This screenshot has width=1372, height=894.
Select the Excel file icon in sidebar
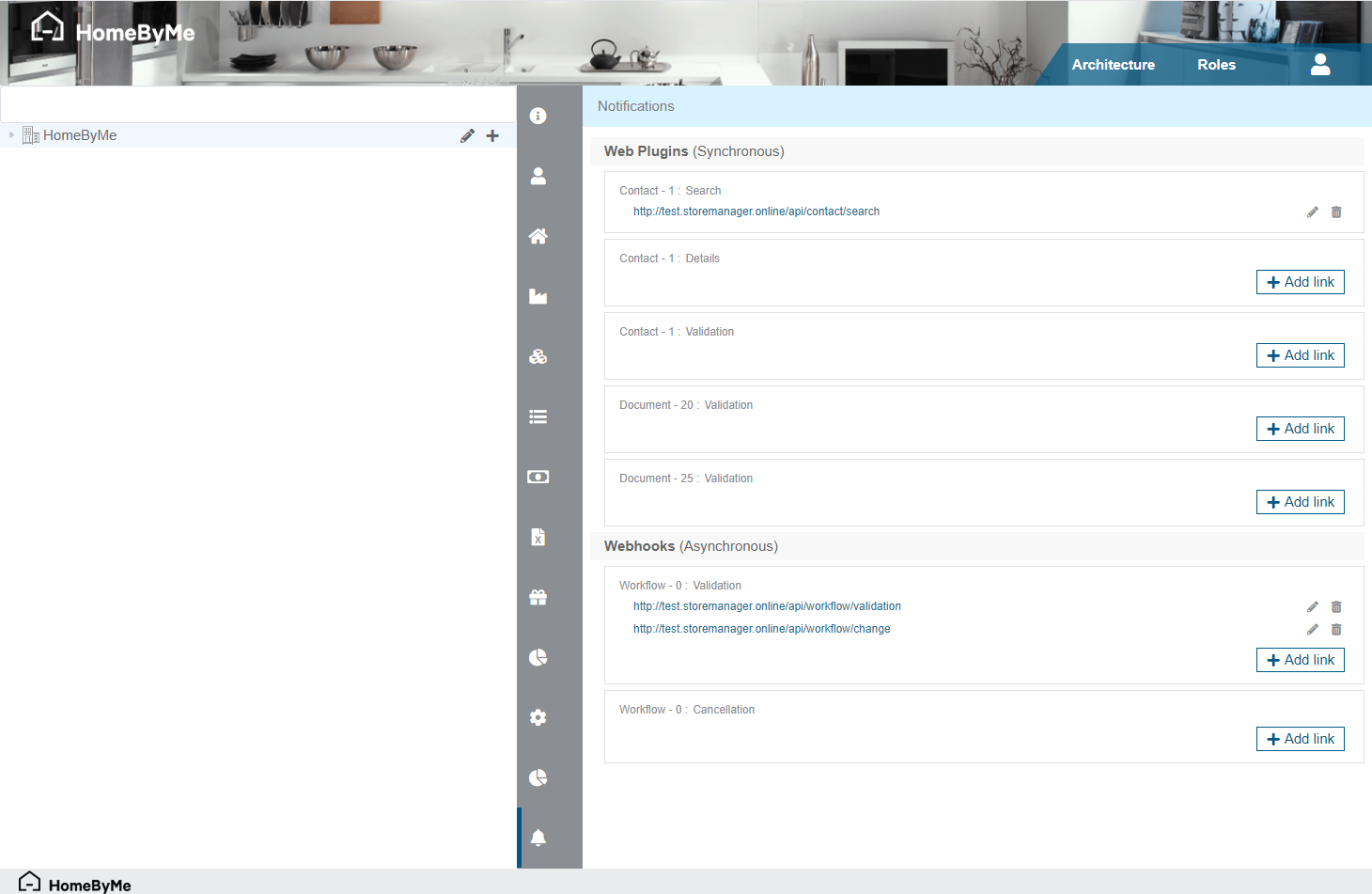pos(538,537)
